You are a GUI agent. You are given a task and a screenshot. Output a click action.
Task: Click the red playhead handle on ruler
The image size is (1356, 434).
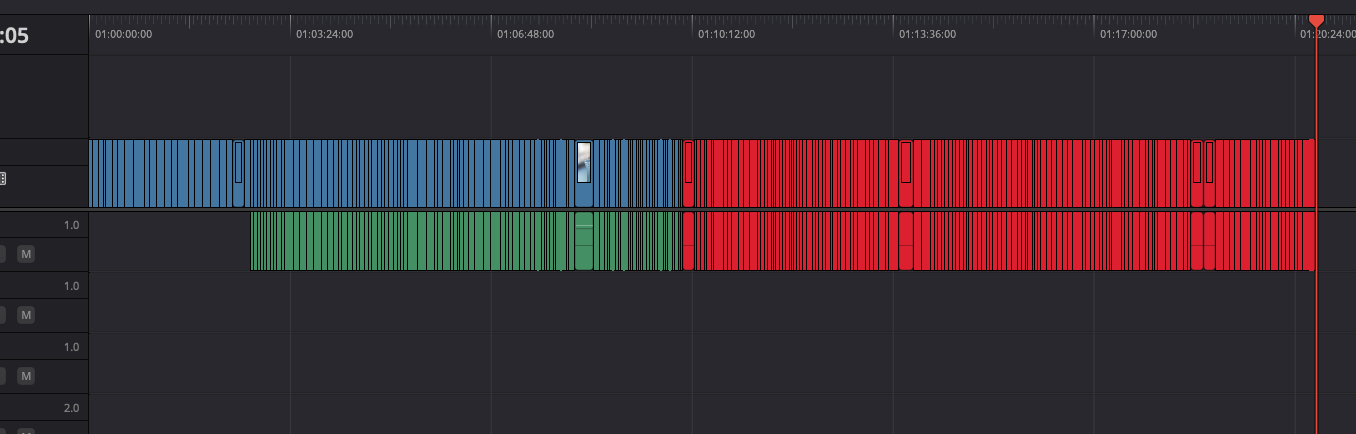coord(1316,21)
